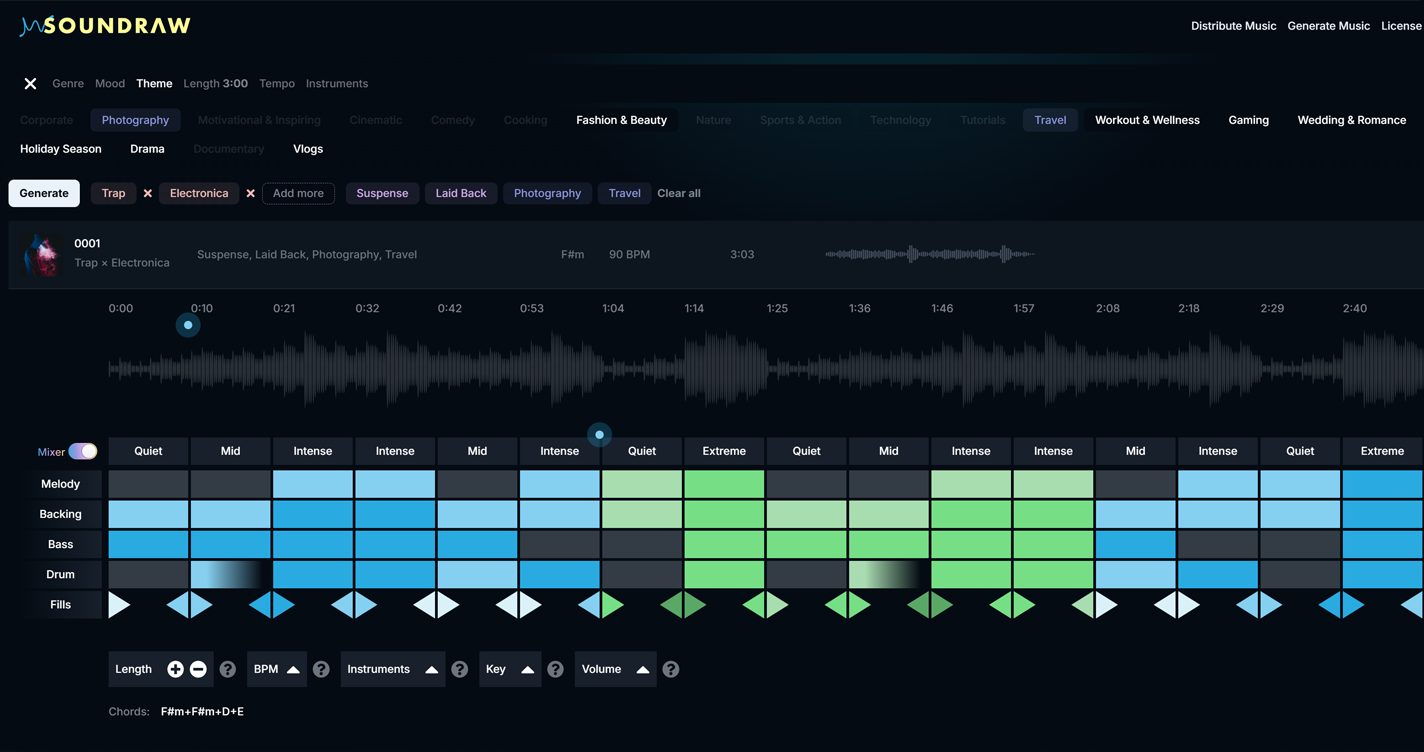Remove the Electronica genre tag
Image resolution: width=1424 pixels, height=752 pixels.
click(x=250, y=194)
